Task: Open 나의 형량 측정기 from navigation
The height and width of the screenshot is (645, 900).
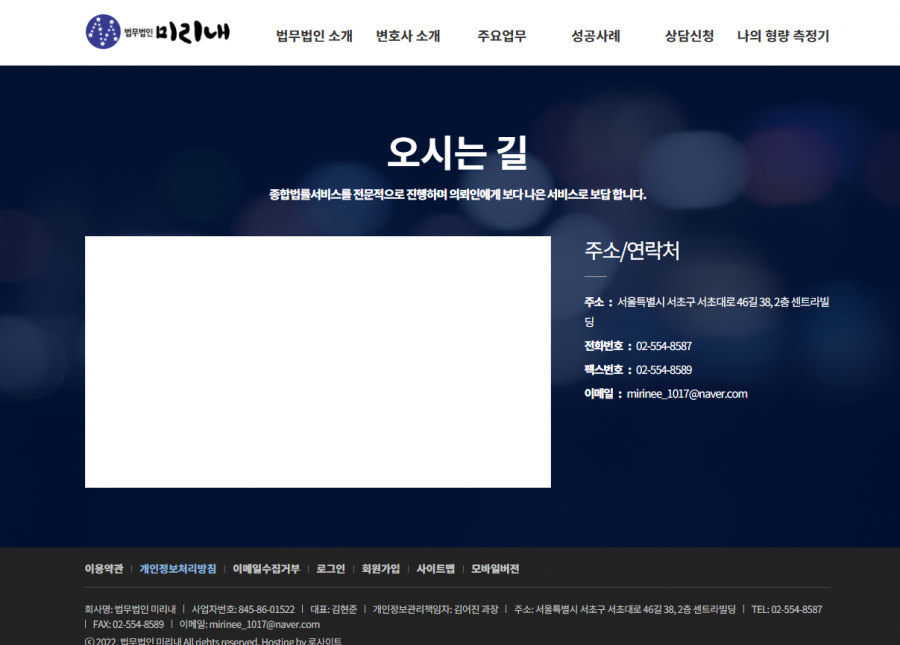Action: click(783, 36)
